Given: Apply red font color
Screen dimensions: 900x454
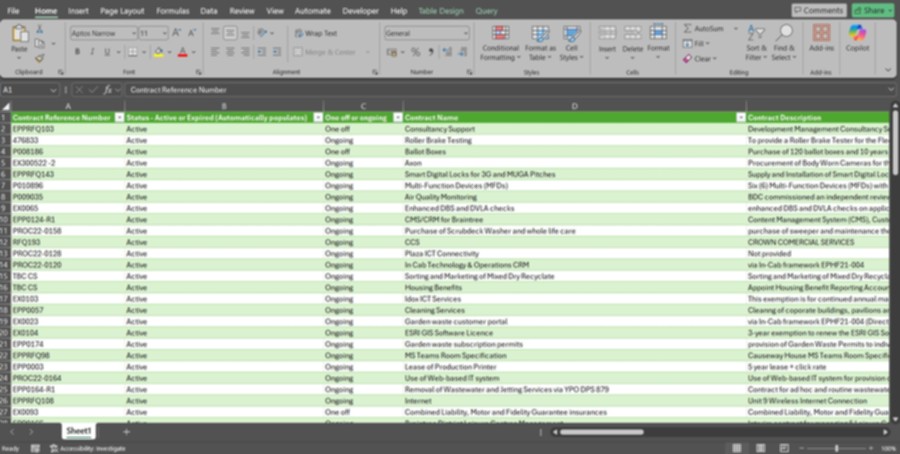Looking at the screenshot, I should pos(183,52).
